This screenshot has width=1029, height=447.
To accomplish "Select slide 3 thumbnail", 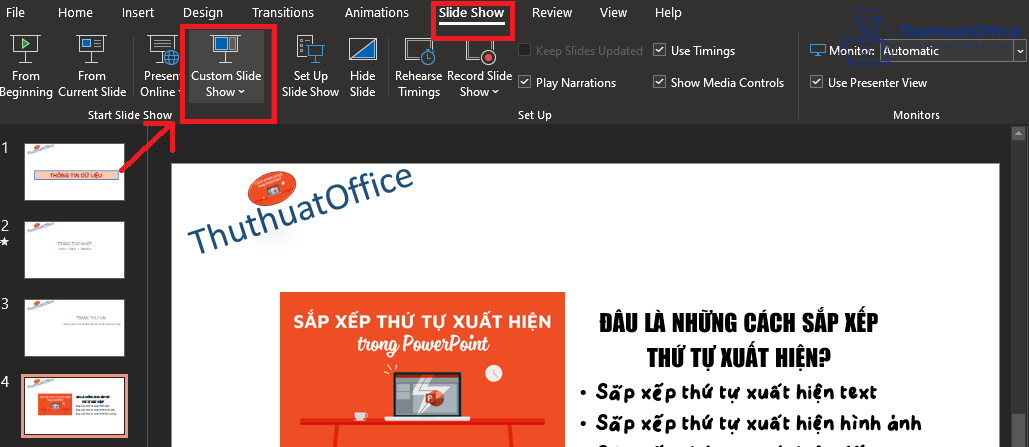I will (x=74, y=328).
